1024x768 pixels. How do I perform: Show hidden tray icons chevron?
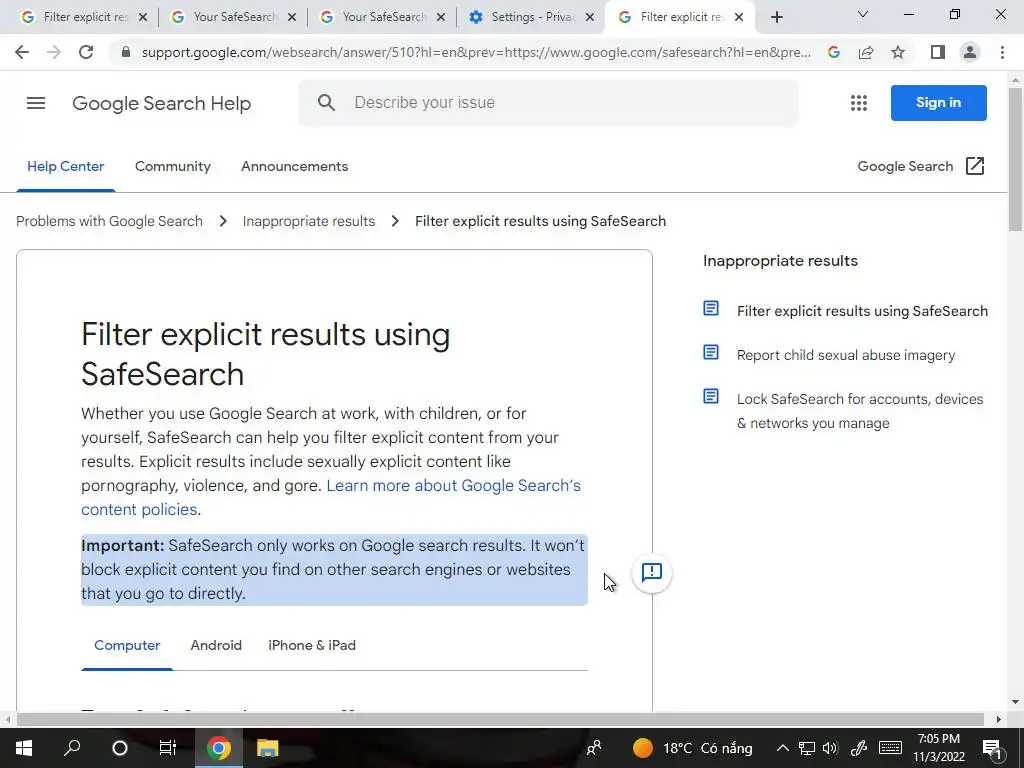[x=782, y=748]
